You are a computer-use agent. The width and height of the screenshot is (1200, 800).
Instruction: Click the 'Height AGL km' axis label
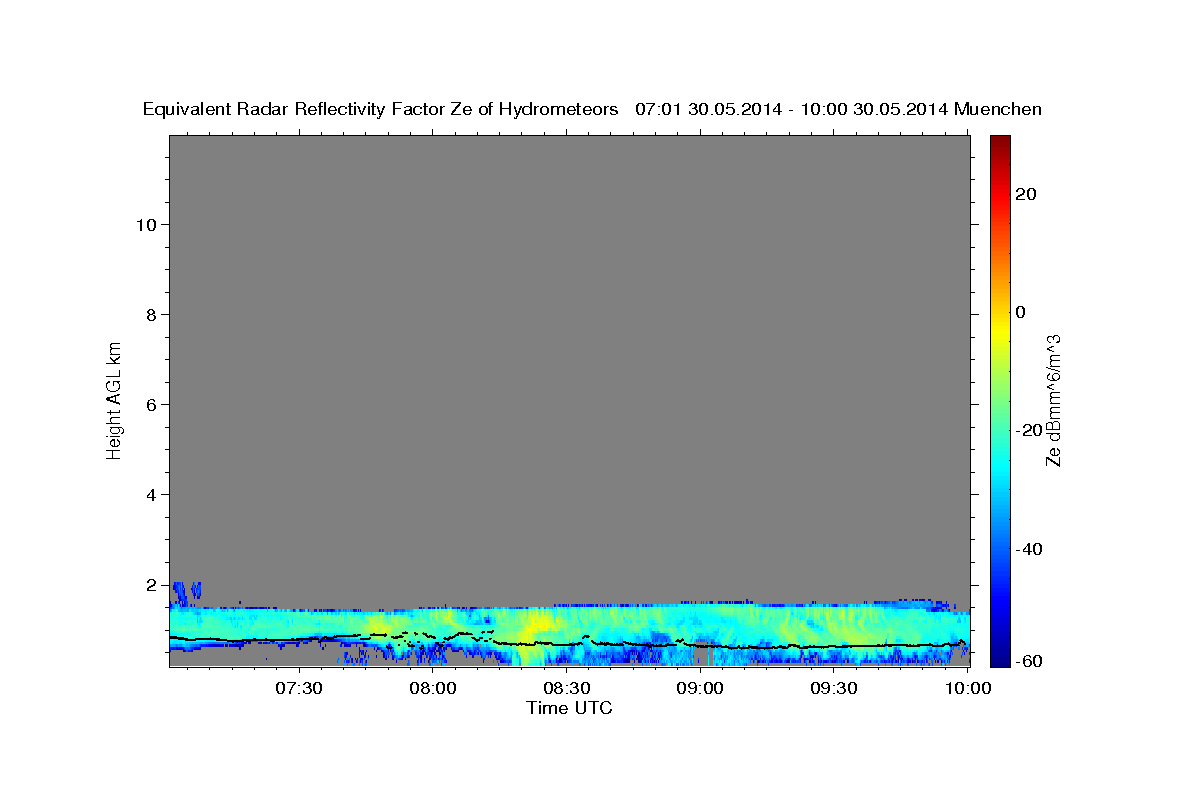click(x=115, y=399)
